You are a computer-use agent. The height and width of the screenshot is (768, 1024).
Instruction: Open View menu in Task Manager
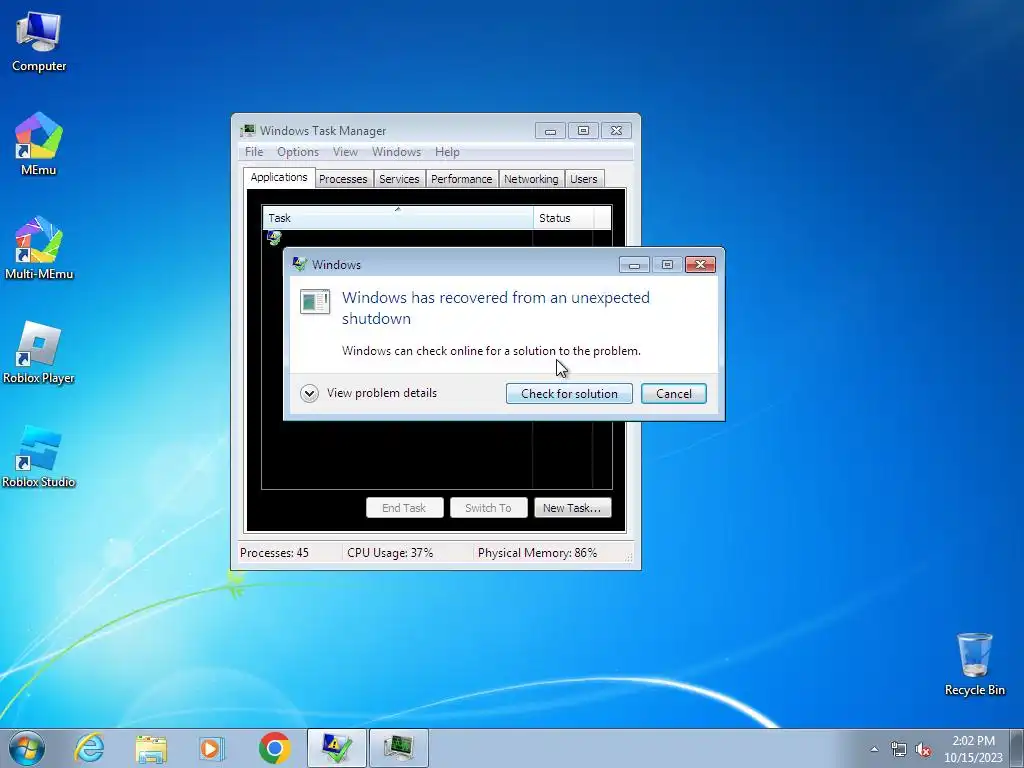(x=345, y=152)
